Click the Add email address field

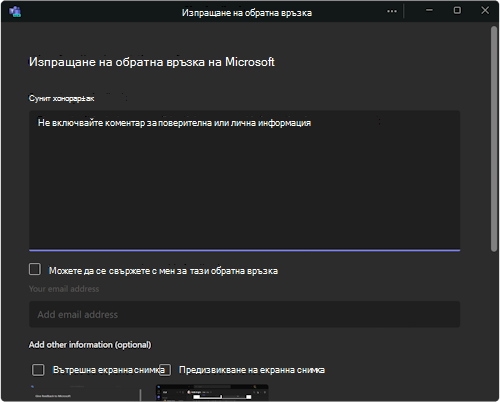244,314
